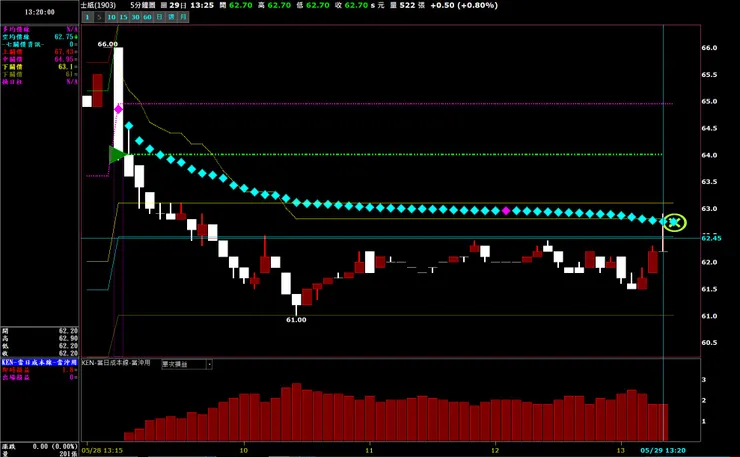Click the 66.0 tick on price axis
The image size is (740, 457).
(709, 48)
